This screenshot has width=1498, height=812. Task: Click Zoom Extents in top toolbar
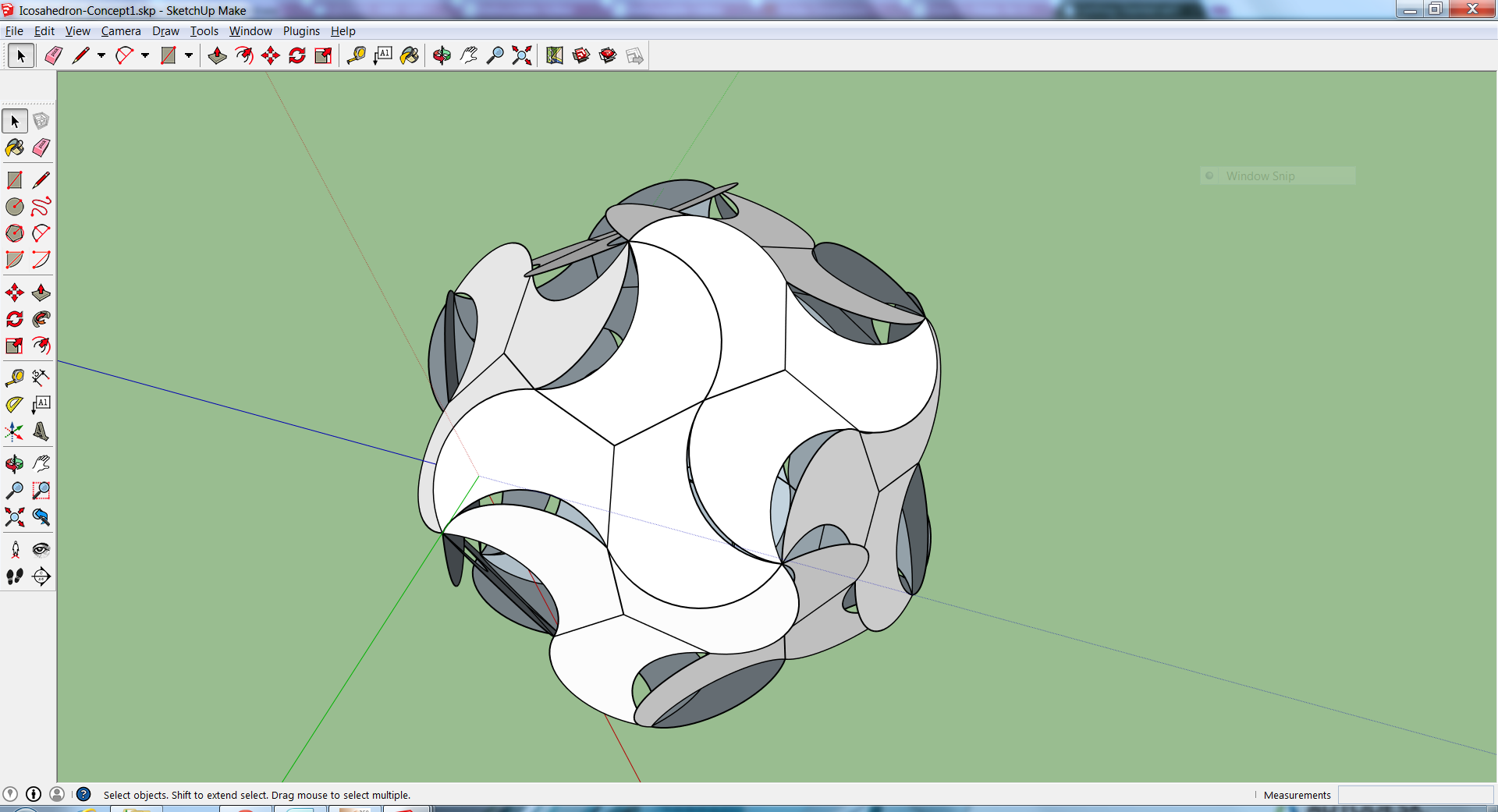pos(522,55)
